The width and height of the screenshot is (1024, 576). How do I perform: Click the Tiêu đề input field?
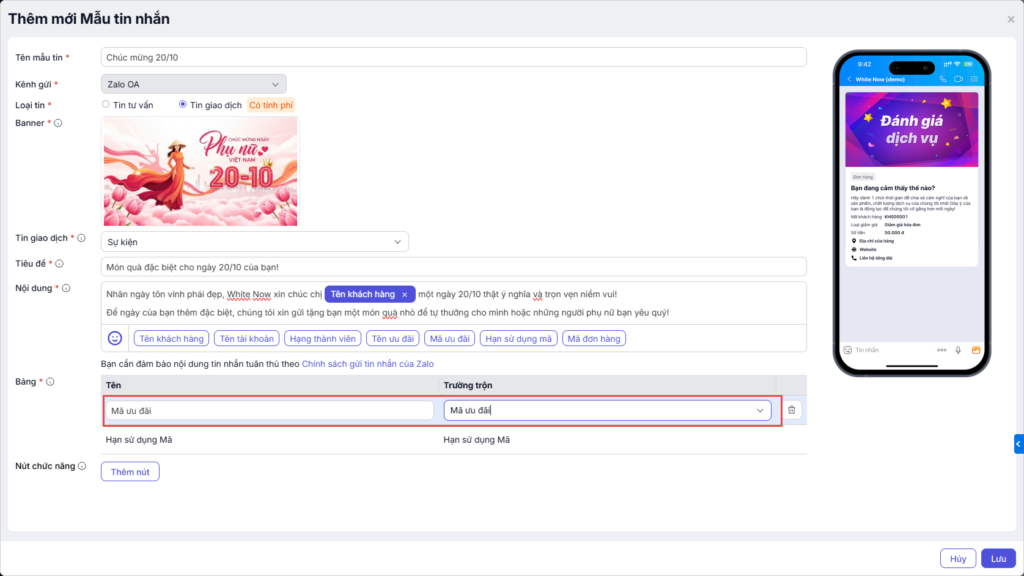(454, 267)
